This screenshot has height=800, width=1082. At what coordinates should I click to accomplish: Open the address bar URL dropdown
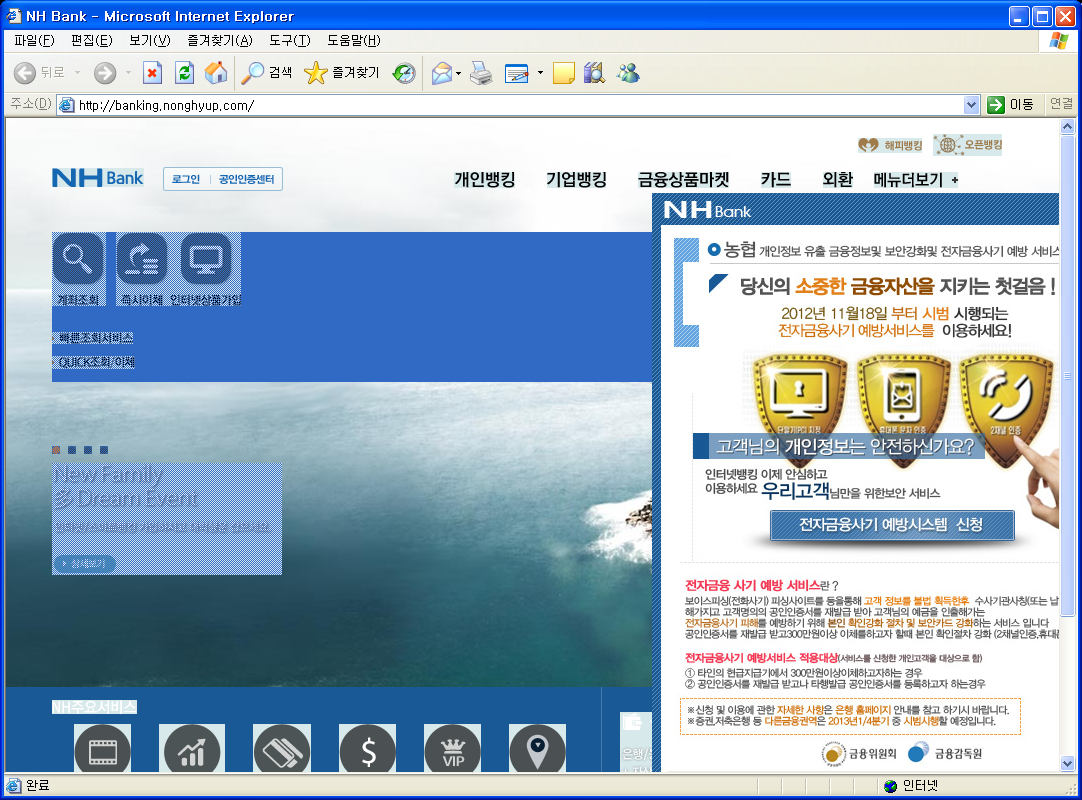point(972,105)
